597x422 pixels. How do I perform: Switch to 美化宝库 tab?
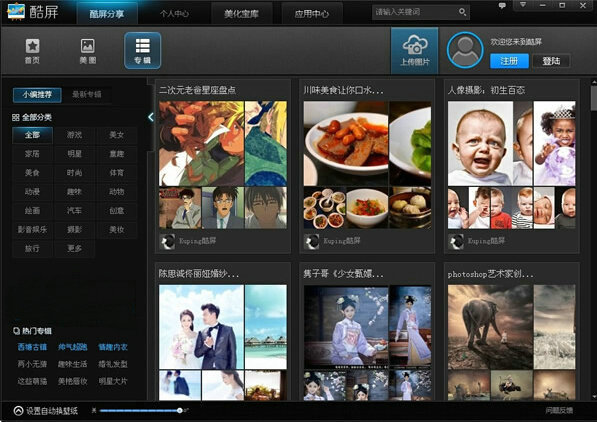(241, 14)
